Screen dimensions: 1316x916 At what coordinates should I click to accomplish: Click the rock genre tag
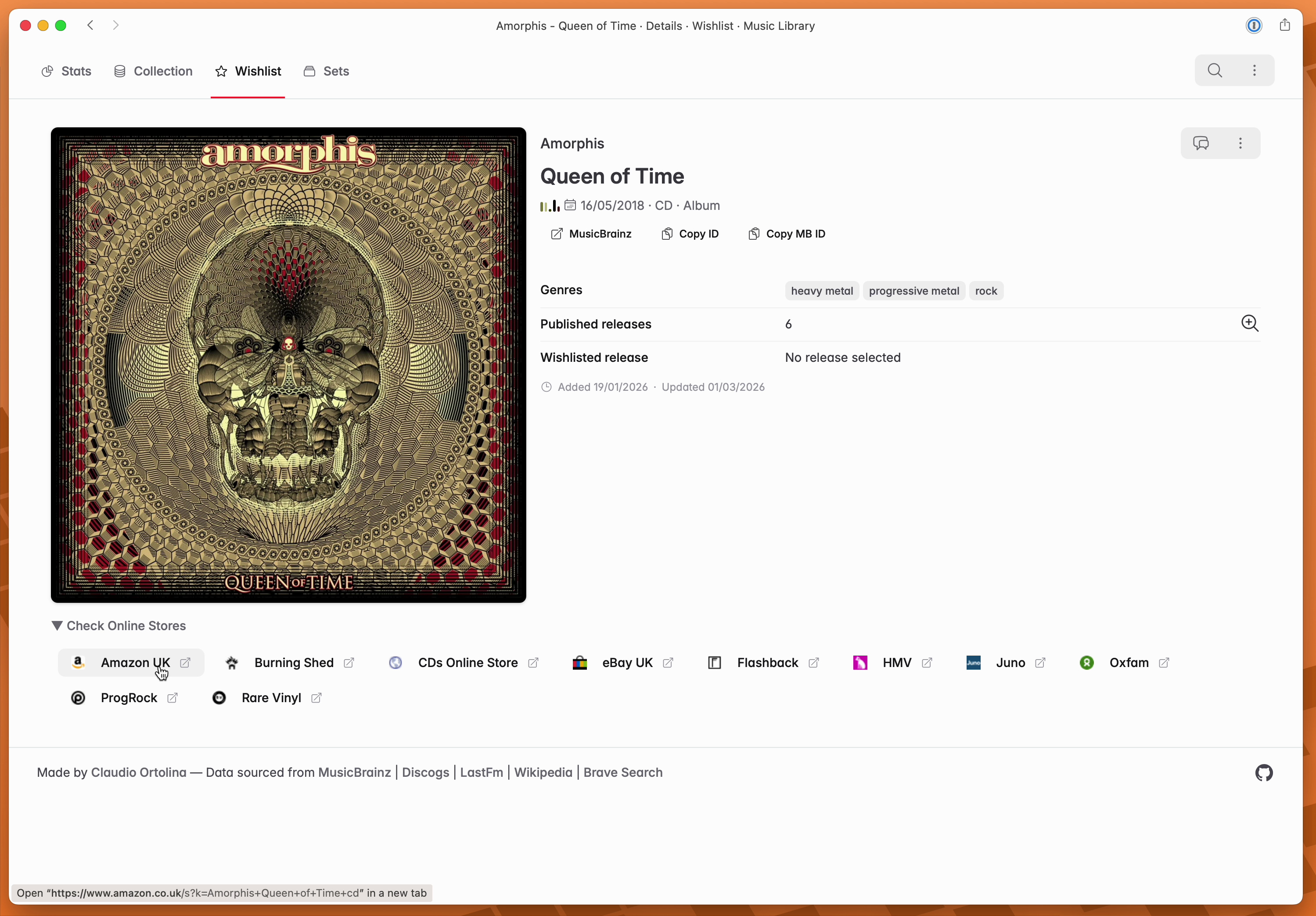coord(986,291)
